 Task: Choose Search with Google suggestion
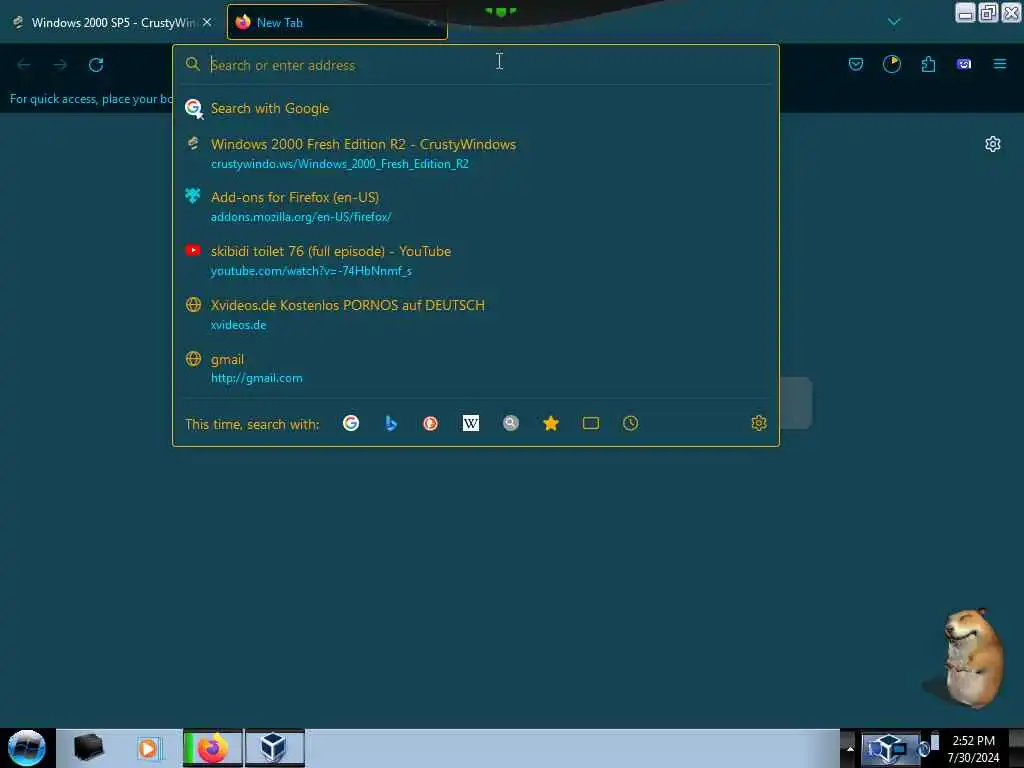pyautogui.click(x=476, y=108)
